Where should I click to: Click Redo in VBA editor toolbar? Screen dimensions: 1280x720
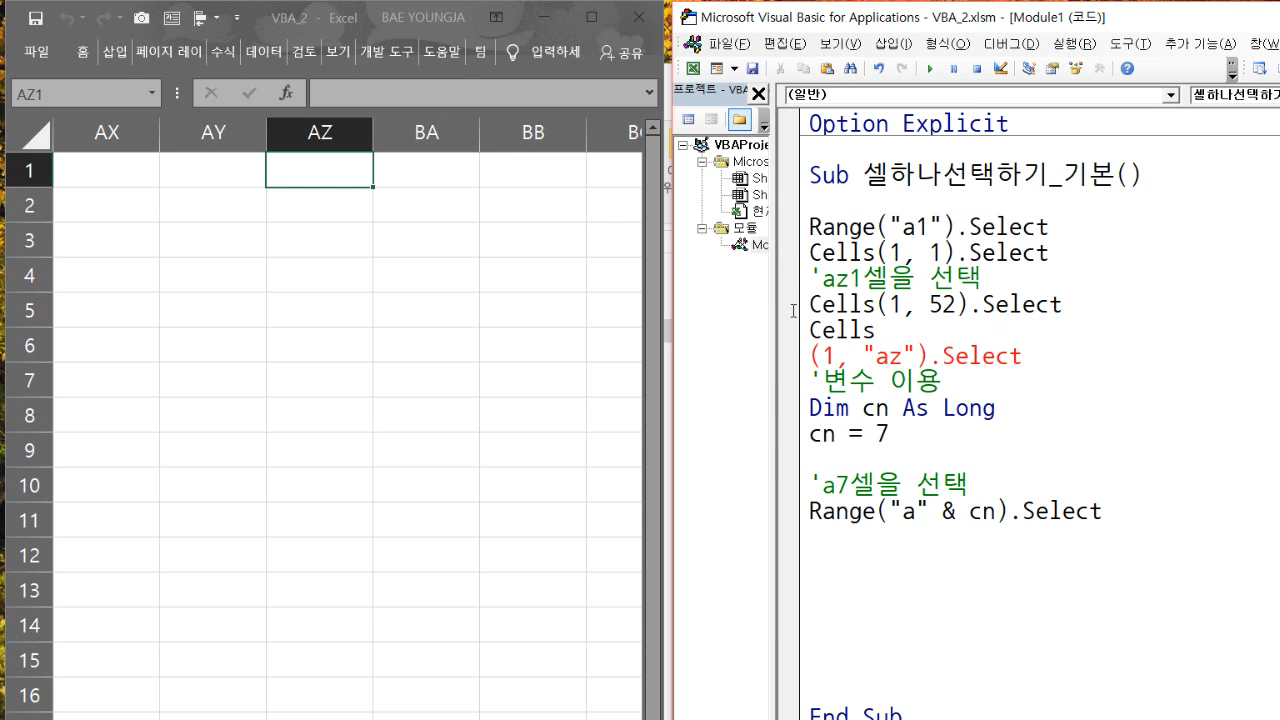(902, 69)
